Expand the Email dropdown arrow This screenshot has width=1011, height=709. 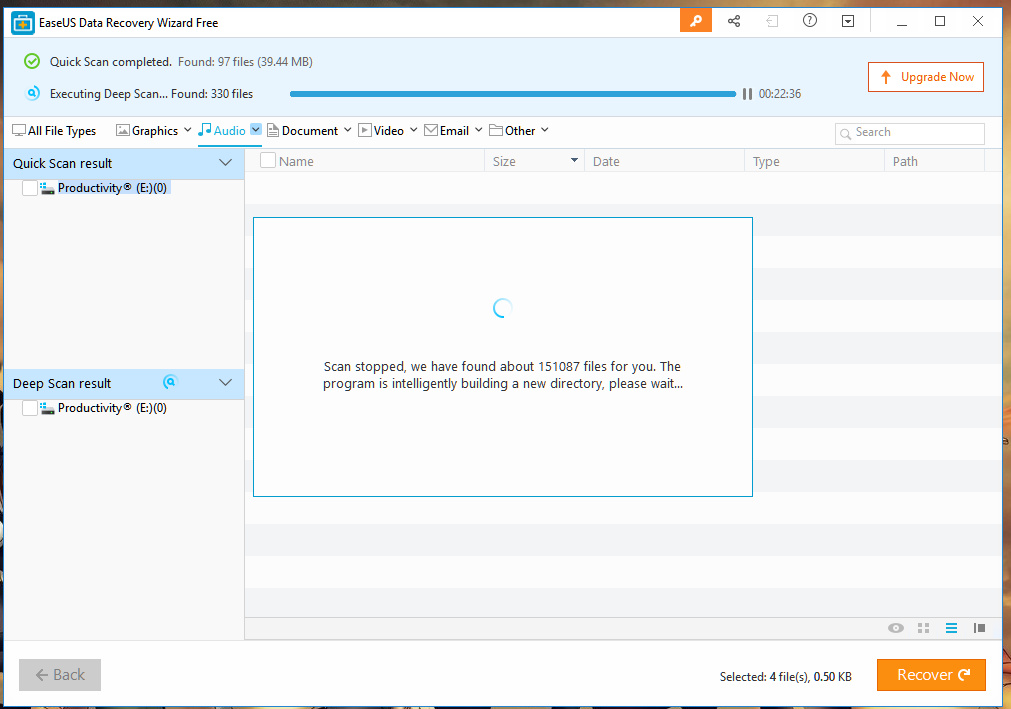pos(478,130)
